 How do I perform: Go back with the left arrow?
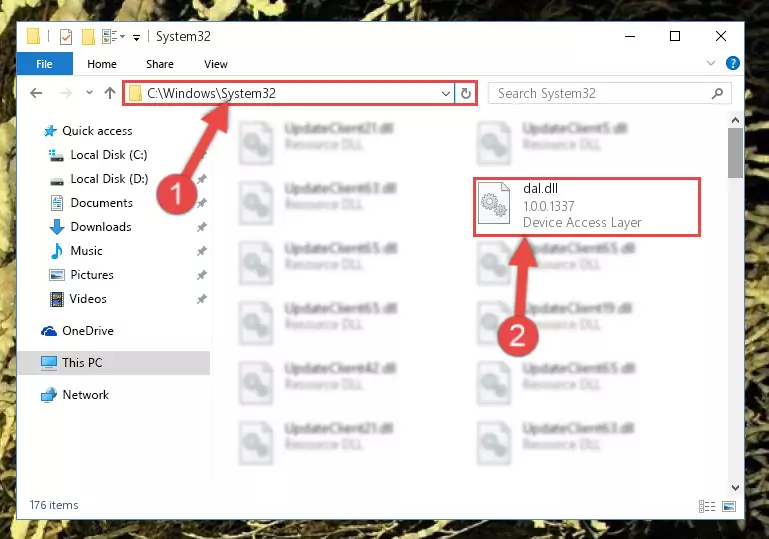pos(36,93)
